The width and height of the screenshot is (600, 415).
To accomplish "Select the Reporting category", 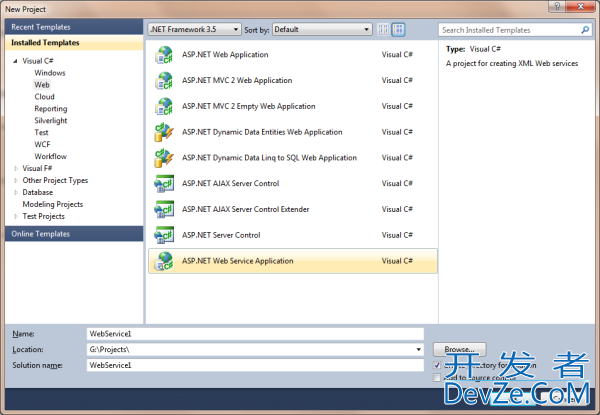I will 51,109.
